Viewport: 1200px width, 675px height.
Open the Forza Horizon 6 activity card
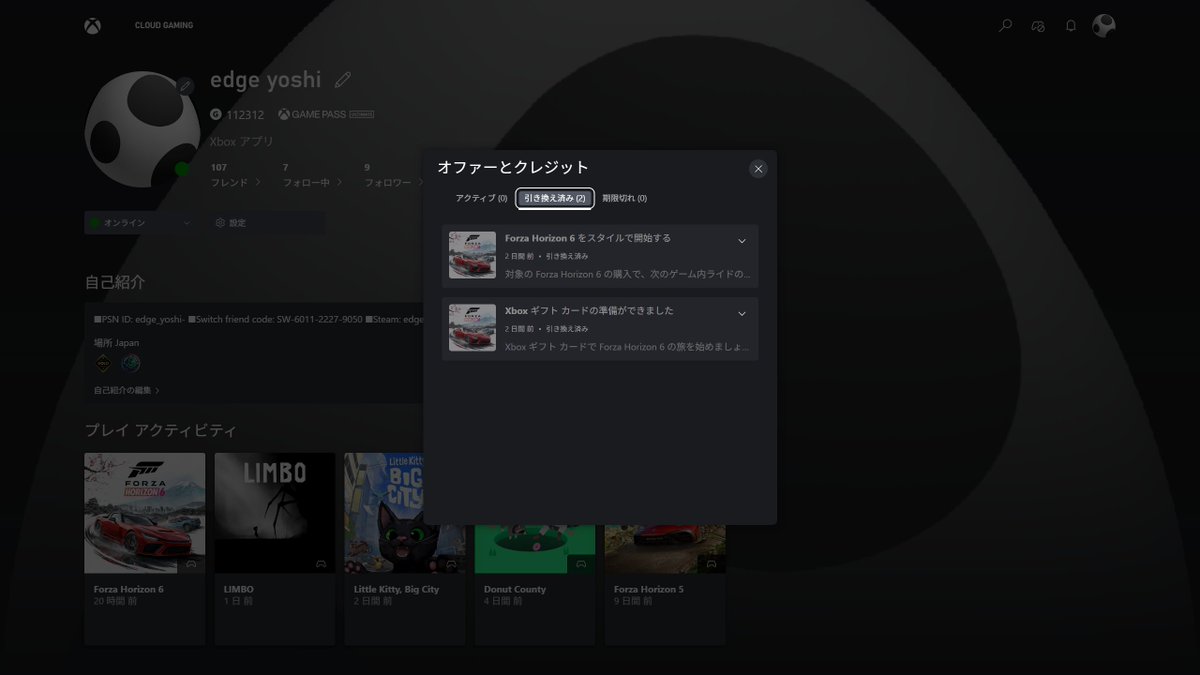(x=145, y=549)
